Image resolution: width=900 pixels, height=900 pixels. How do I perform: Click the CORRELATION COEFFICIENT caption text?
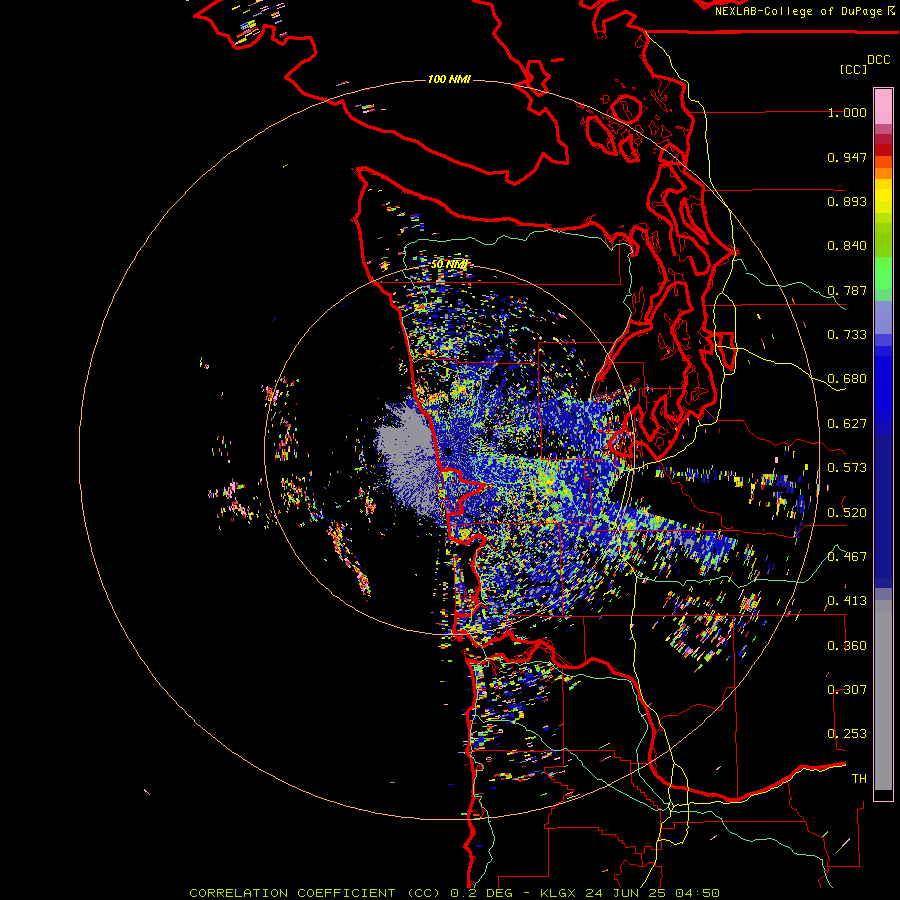292,893
